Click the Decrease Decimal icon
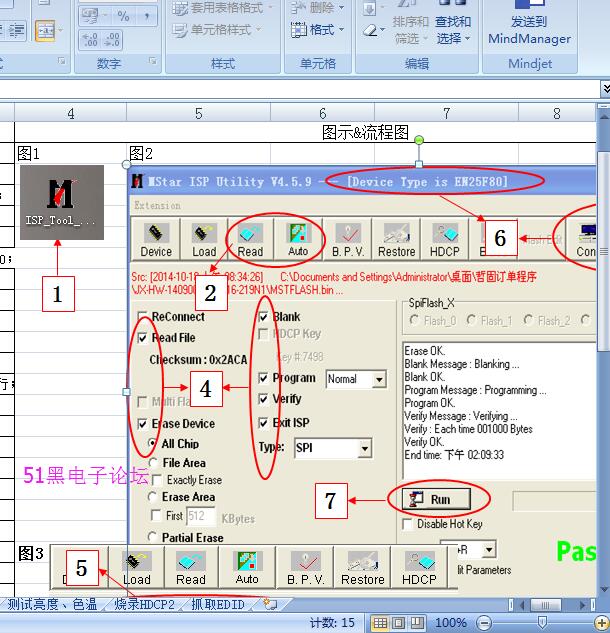 tap(112, 40)
